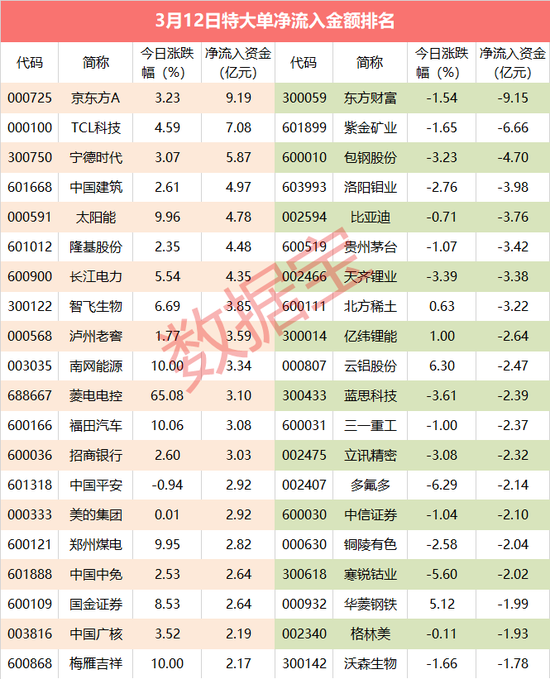Select 比亚迪 stock name
The image size is (550, 679).
point(370,217)
